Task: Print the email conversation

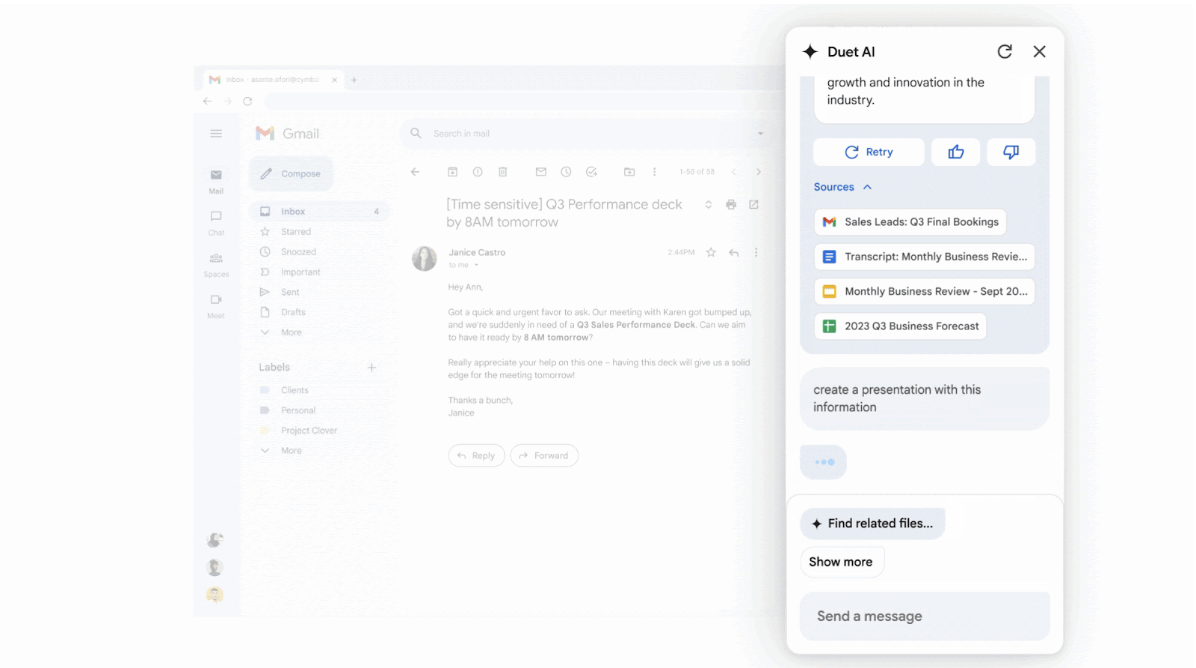Action: [731, 204]
